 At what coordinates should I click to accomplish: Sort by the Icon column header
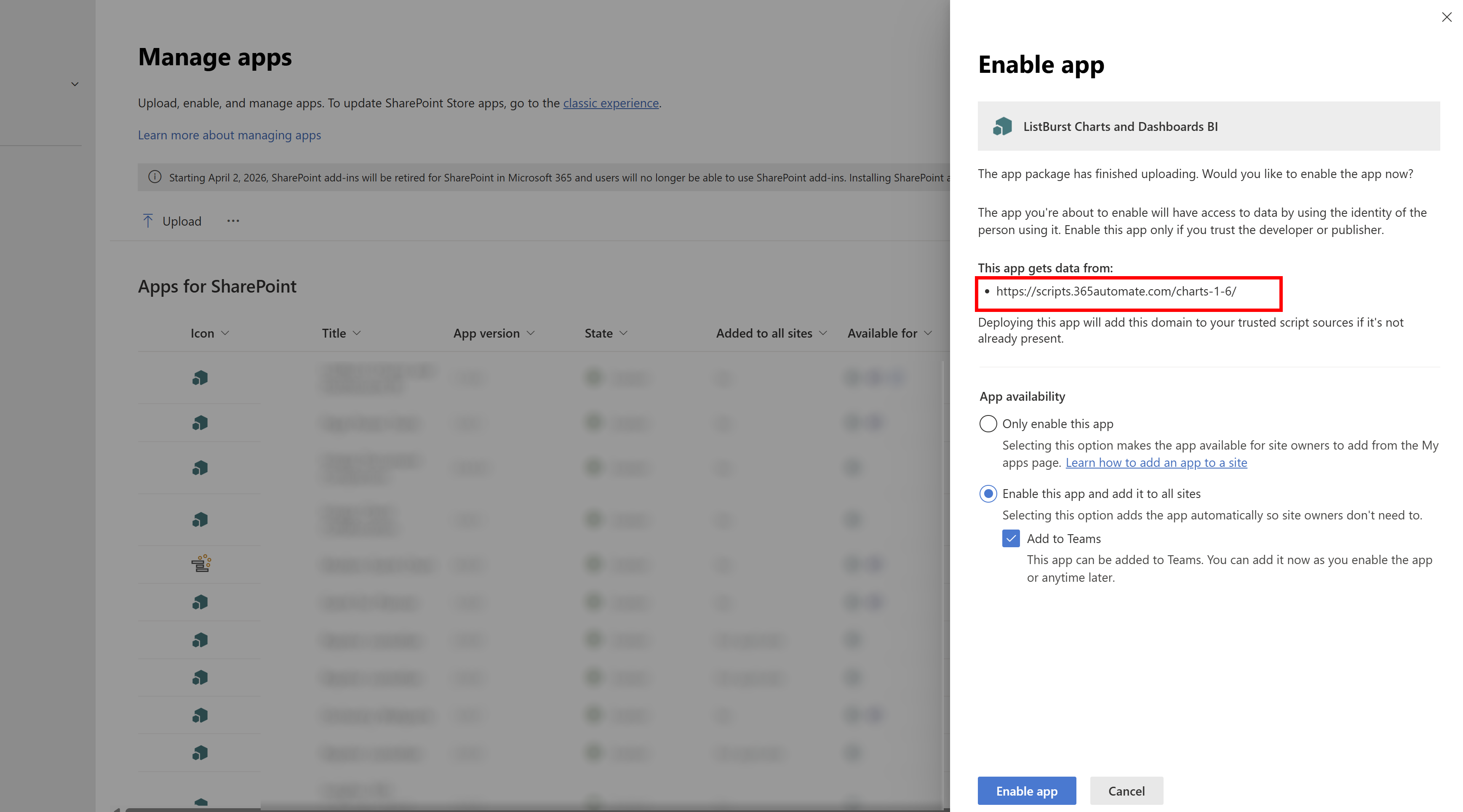(210, 333)
